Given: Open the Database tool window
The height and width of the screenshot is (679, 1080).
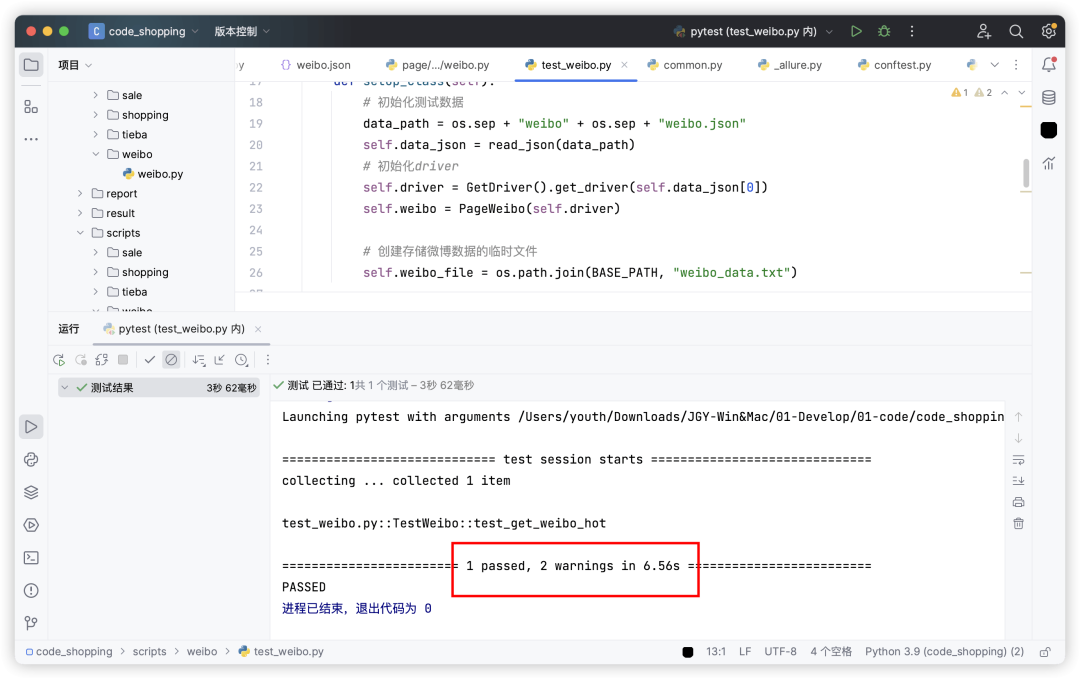Looking at the screenshot, I should point(1048,98).
